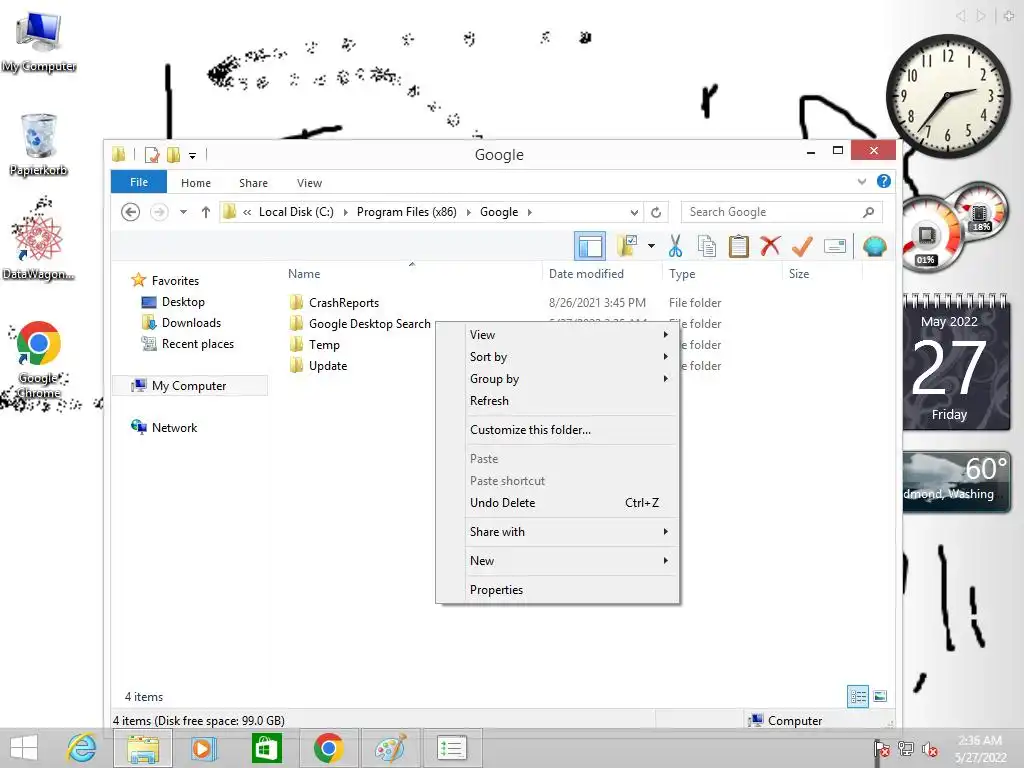The height and width of the screenshot is (768, 1024).
Task: Select the Update folder
Action: [328, 366]
